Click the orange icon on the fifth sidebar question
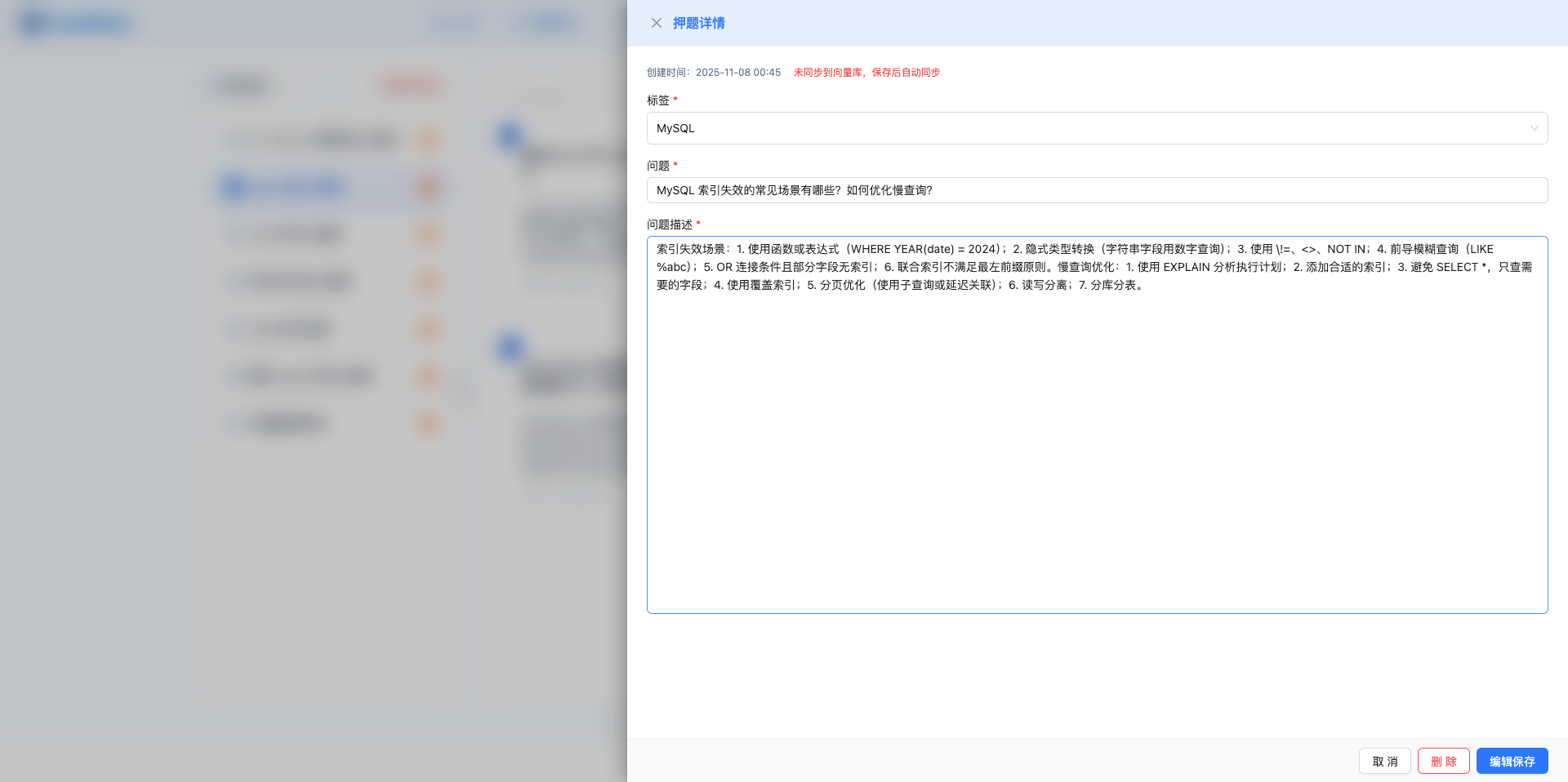The height and width of the screenshot is (782, 1568). [428, 329]
